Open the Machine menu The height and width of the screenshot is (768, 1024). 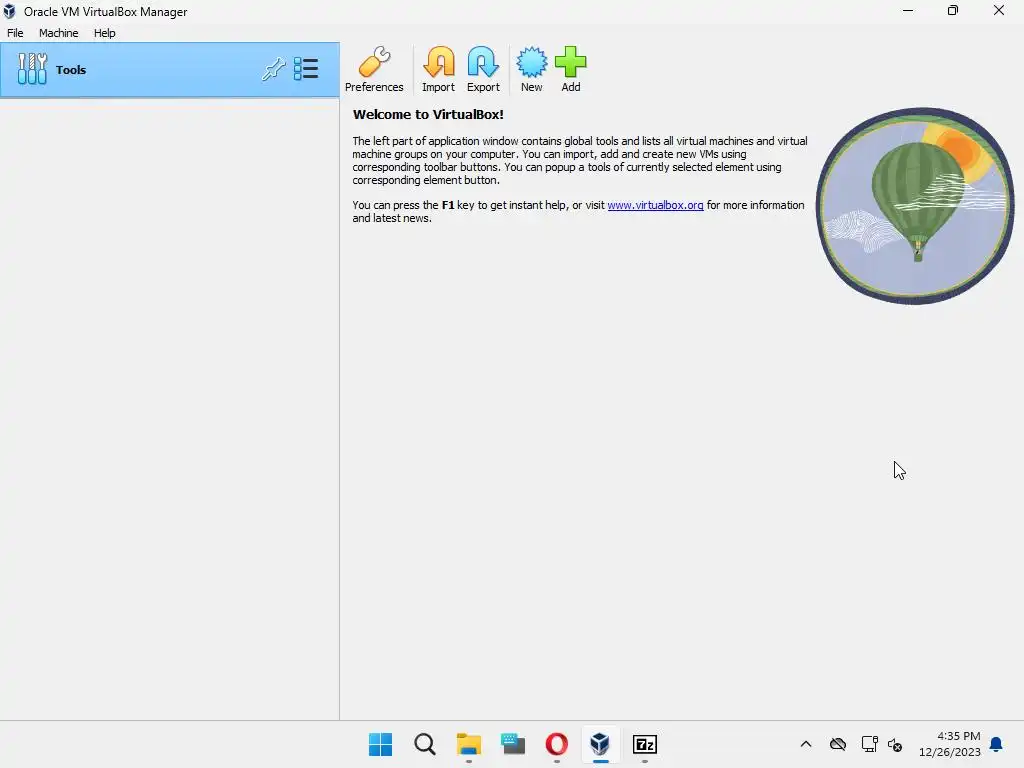(x=59, y=33)
